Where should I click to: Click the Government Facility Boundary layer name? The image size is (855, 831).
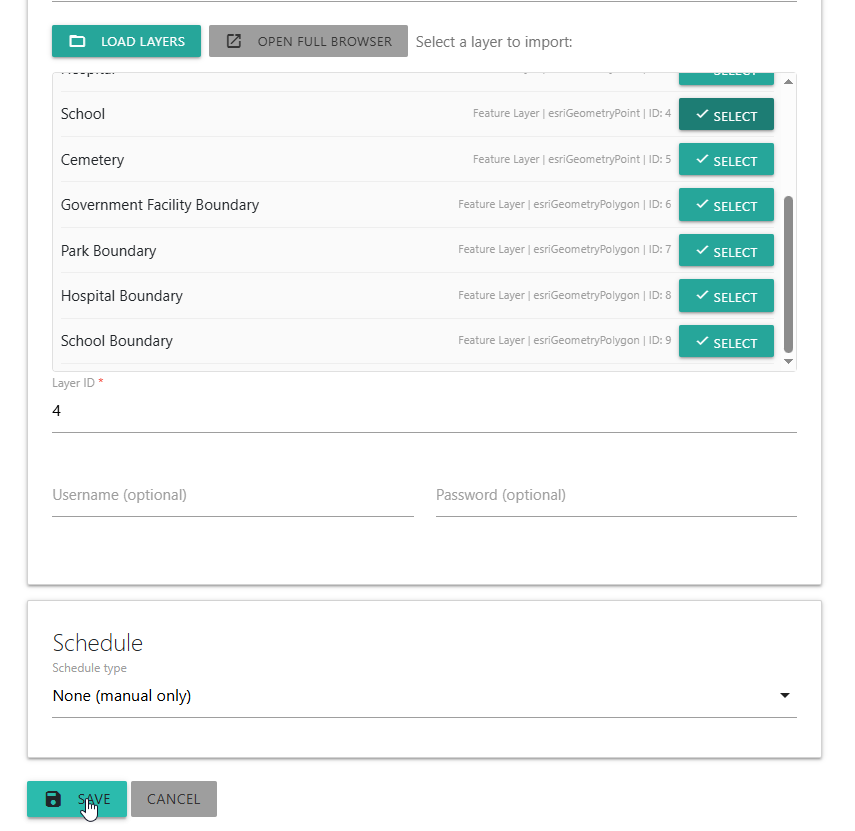tap(160, 205)
